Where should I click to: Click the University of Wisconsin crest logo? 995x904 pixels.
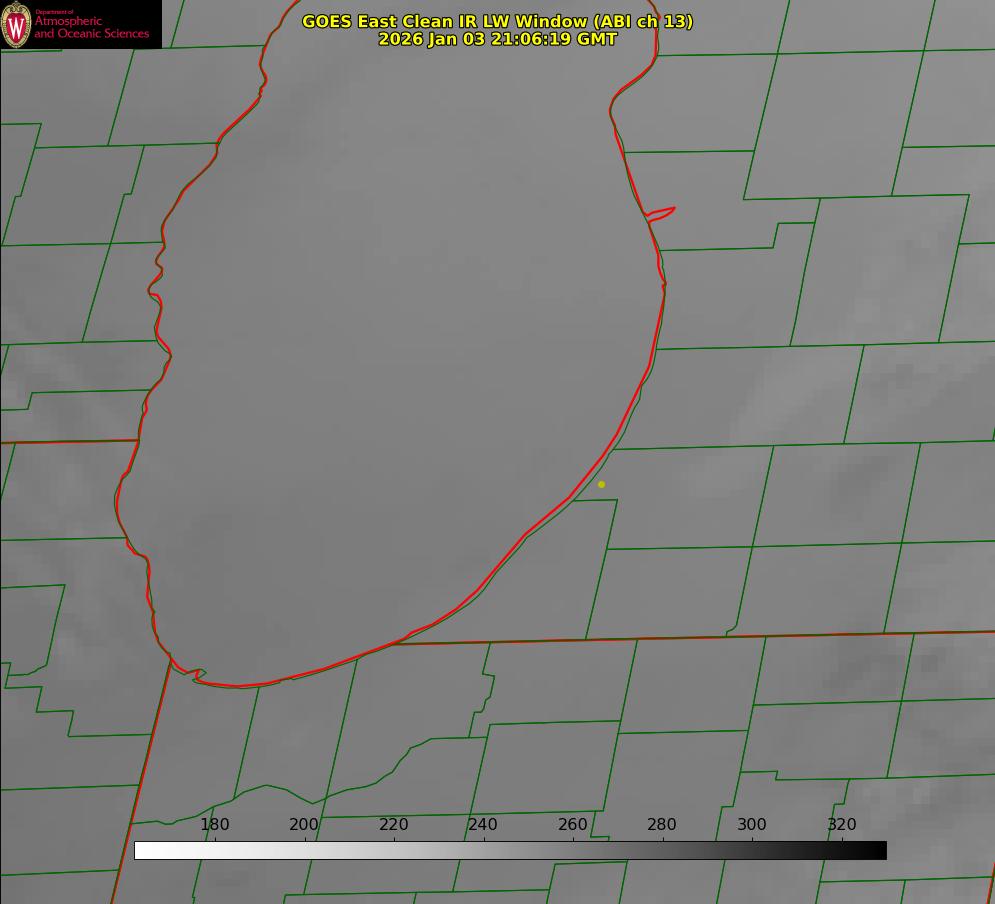pos(16,24)
